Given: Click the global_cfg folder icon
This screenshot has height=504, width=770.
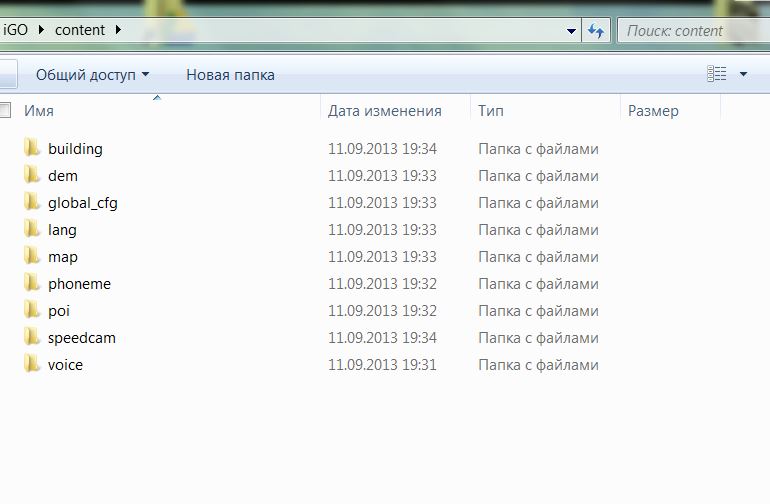Looking at the screenshot, I should click(32, 203).
